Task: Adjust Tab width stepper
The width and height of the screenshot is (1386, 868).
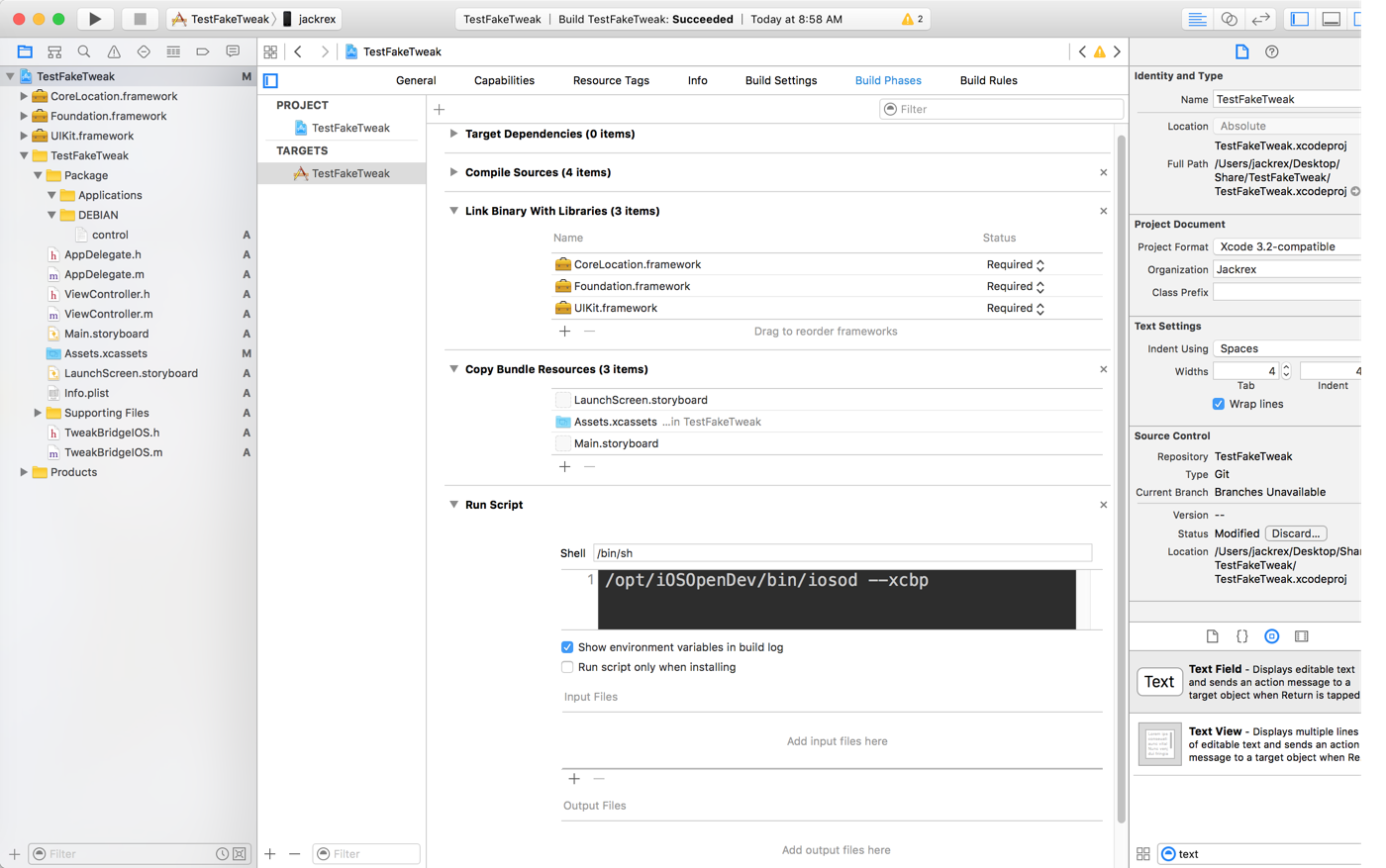Action: [x=1286, y=371]
